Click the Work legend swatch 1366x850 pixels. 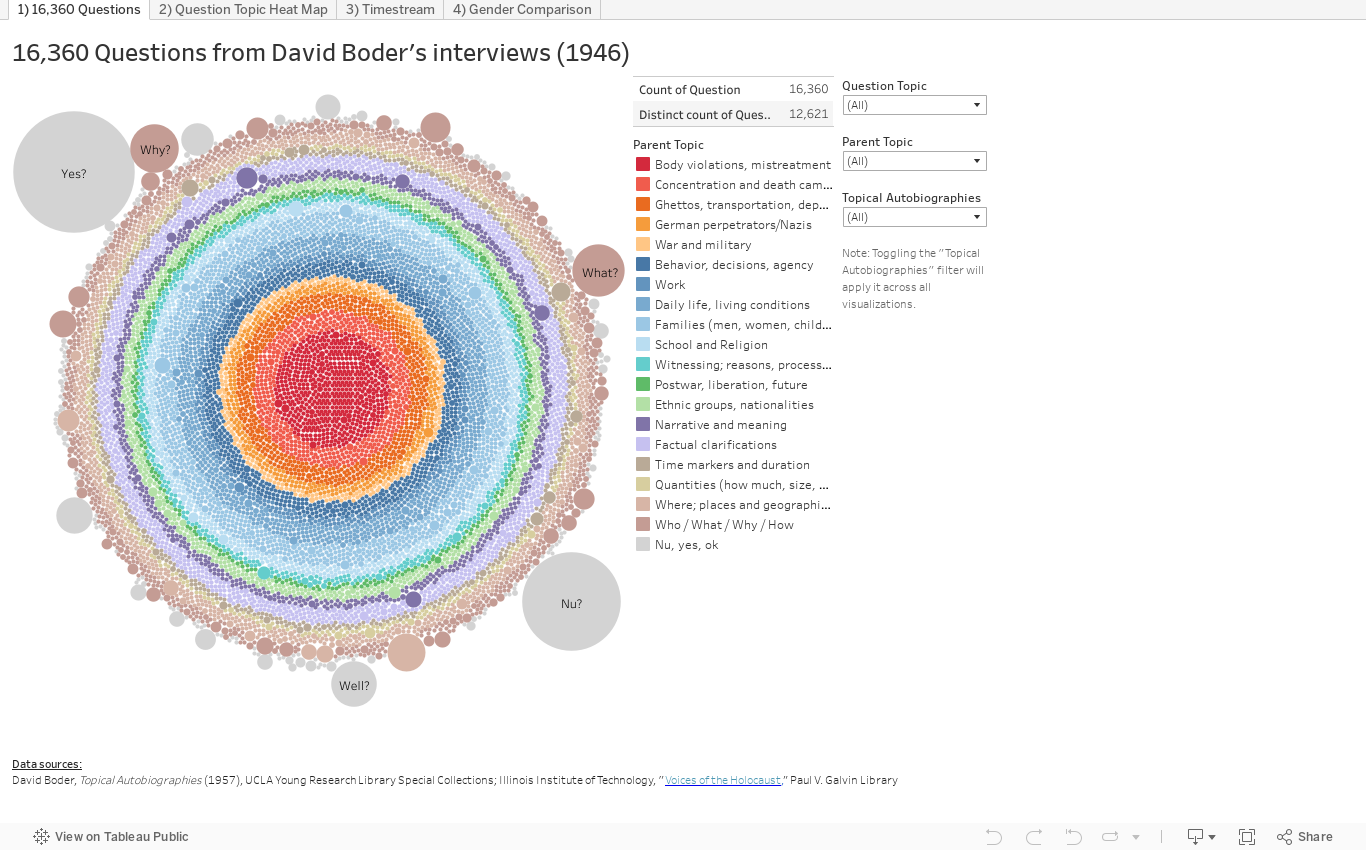coord(643,284)
